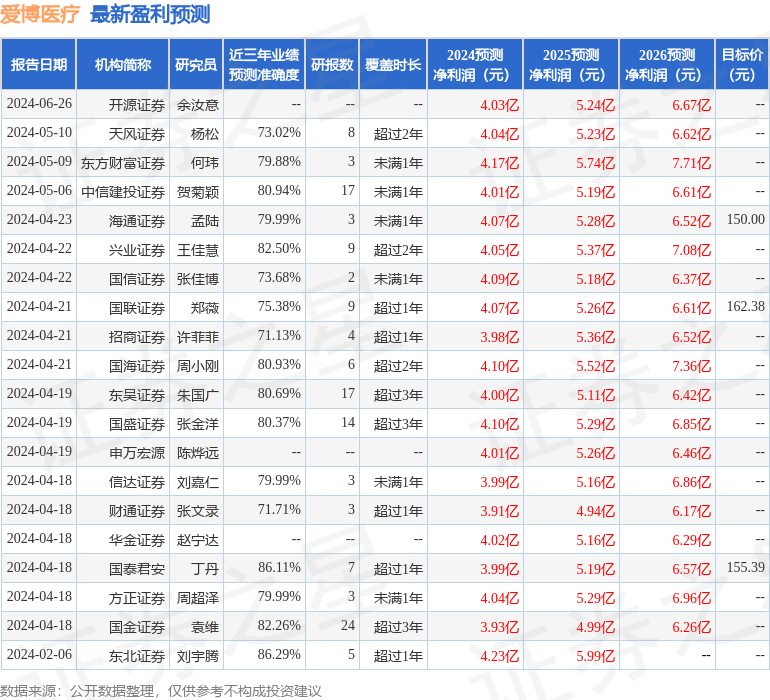Click researcher name 何玮
Image resolution: width=770 pixels, height=700 pixels.
[205, 163]
